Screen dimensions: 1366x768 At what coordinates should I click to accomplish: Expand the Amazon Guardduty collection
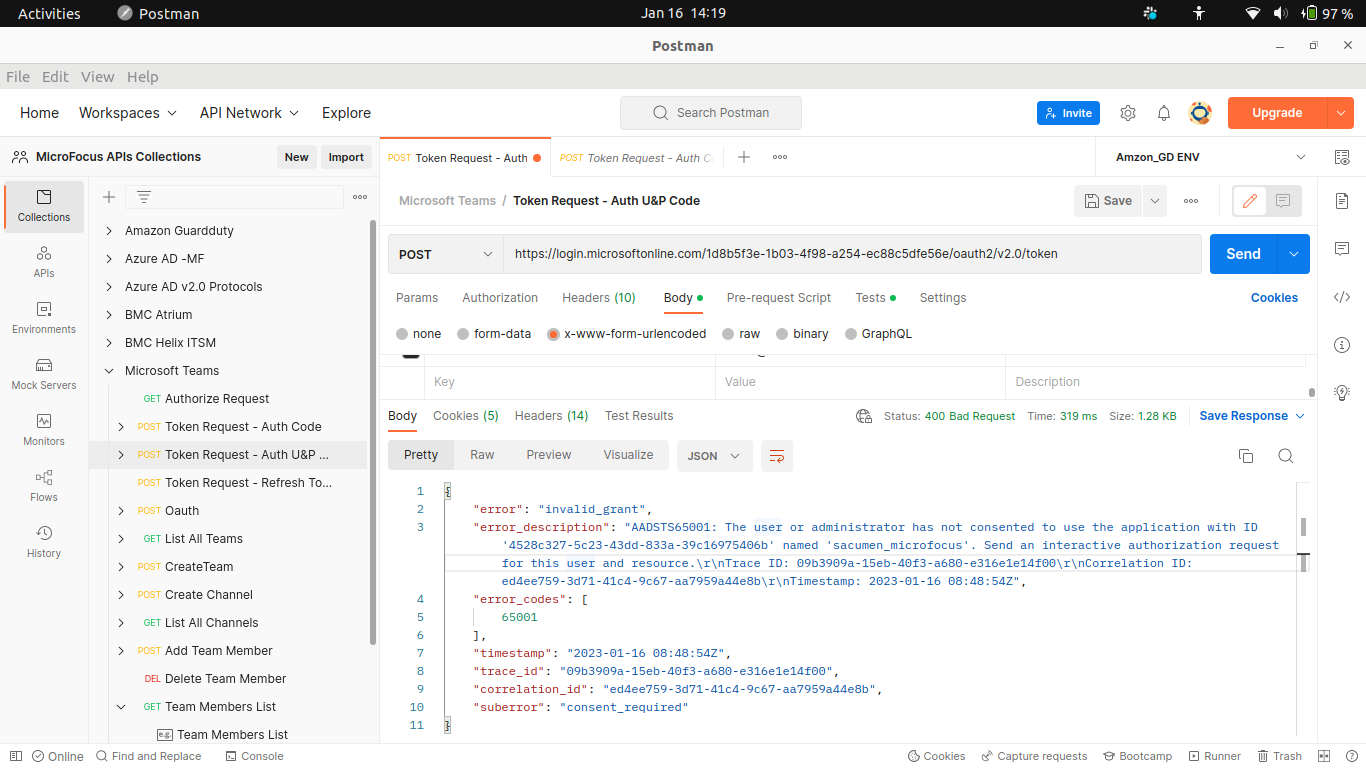109,231
